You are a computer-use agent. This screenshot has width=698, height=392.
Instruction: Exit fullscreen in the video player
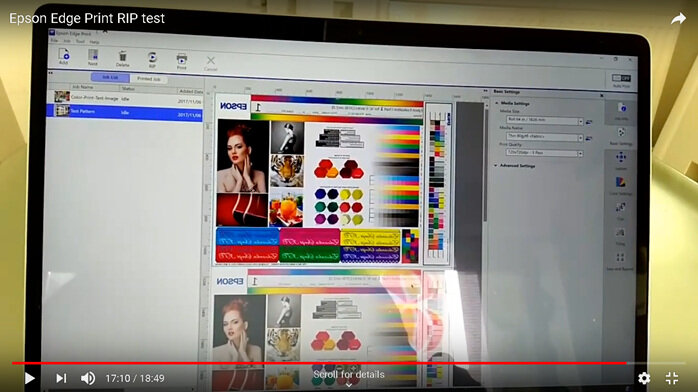point(672,378)
